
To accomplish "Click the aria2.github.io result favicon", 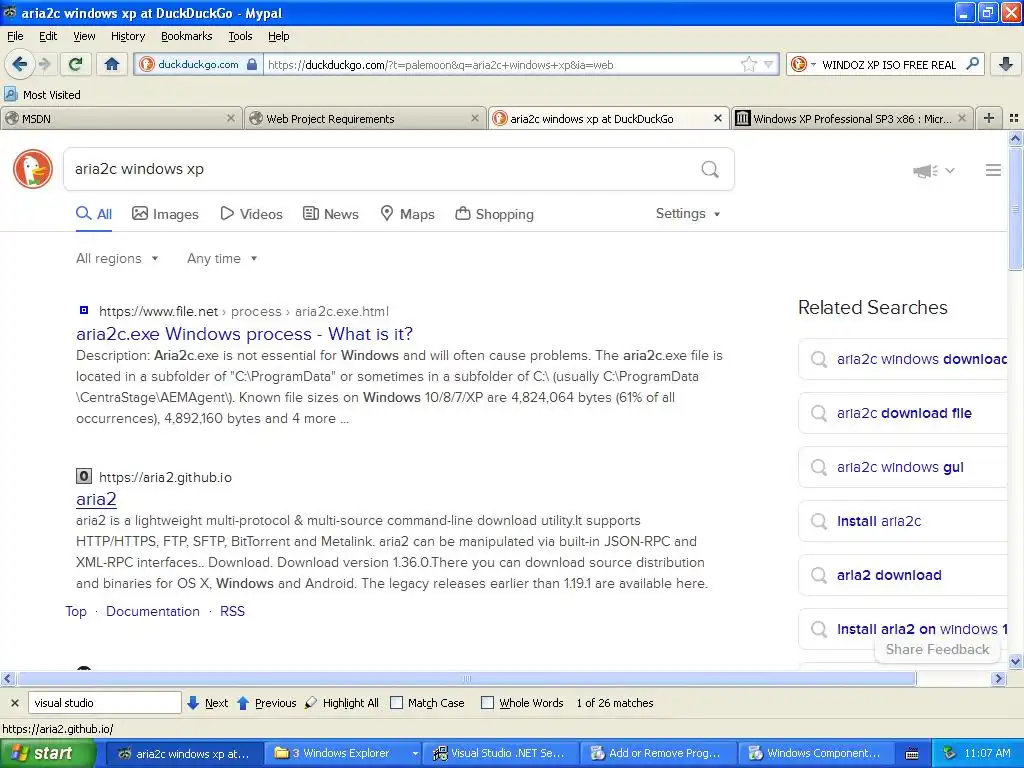I will coord(84,476).
